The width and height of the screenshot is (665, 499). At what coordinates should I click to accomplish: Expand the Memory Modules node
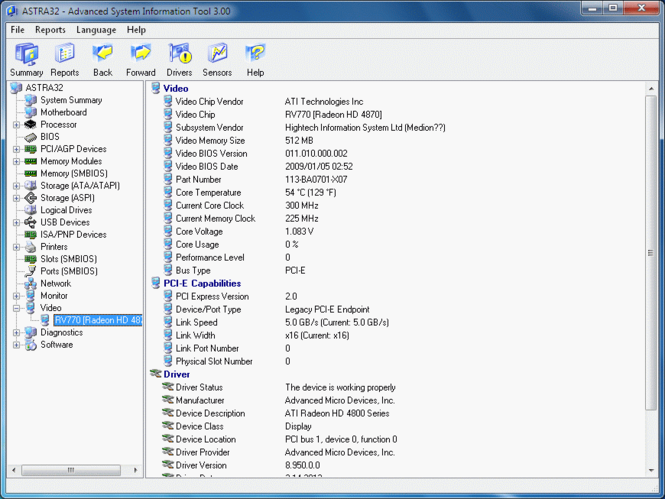tap(16, 162)
